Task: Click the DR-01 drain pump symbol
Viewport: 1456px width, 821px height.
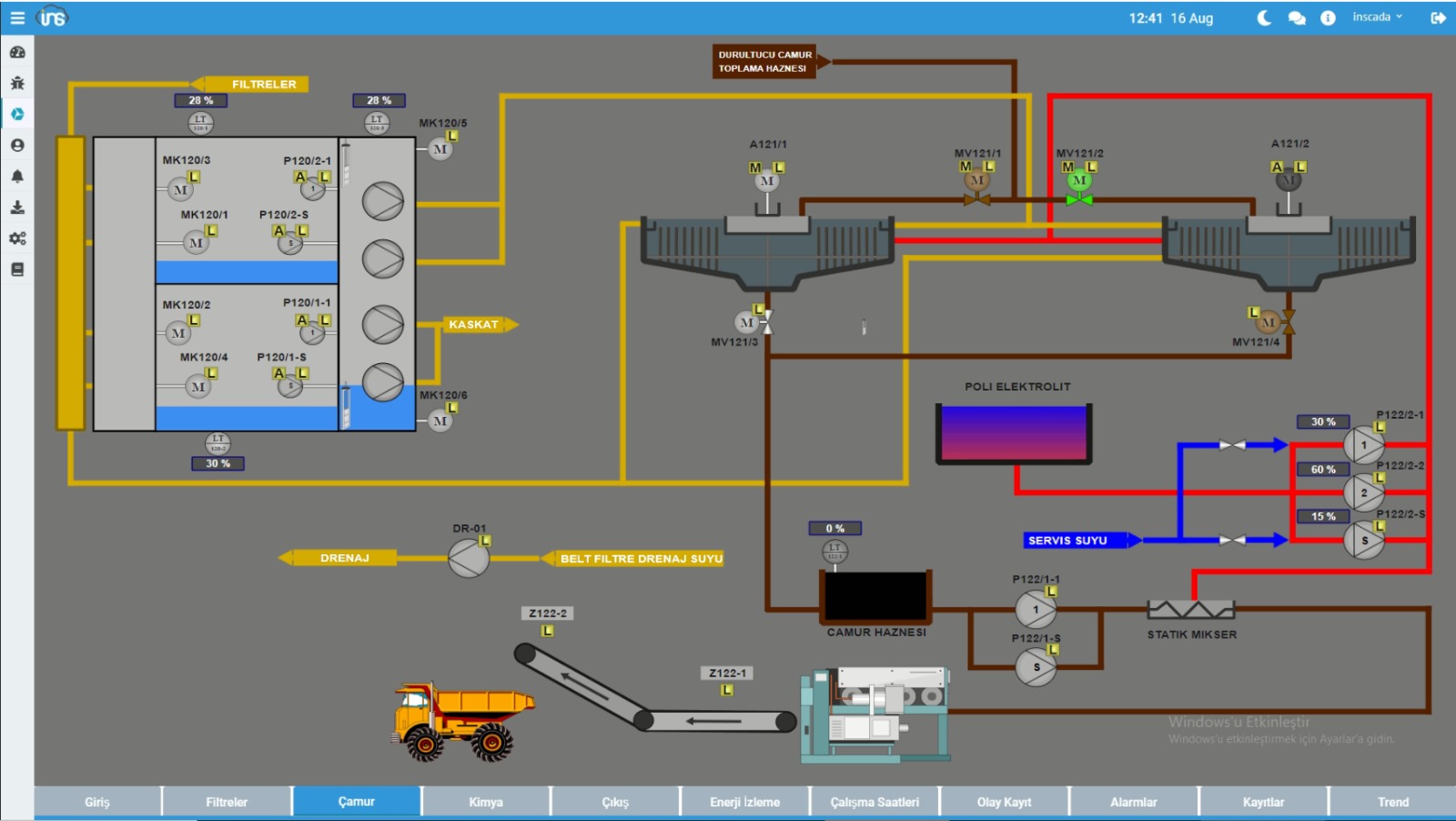Action: coord(469,558)
